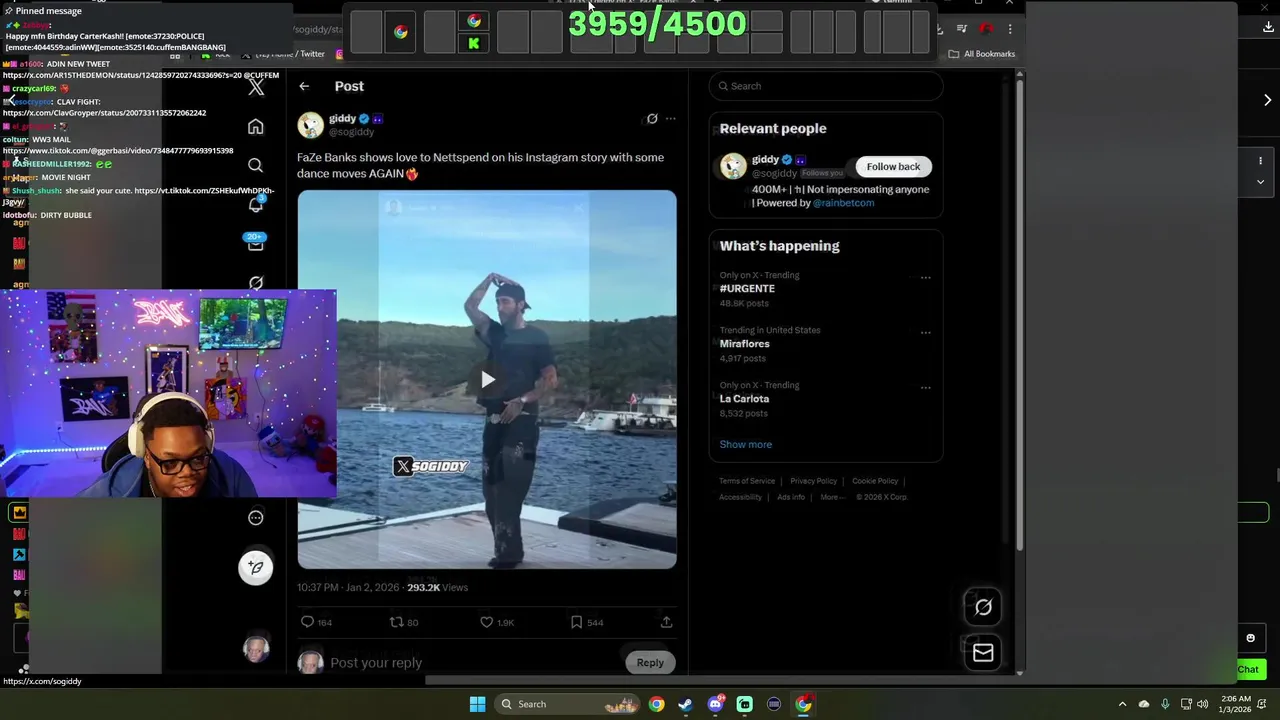Open Grok icon in X sidebar
Viewport: 1280px width, 720px height.
[x=256, y=283]
